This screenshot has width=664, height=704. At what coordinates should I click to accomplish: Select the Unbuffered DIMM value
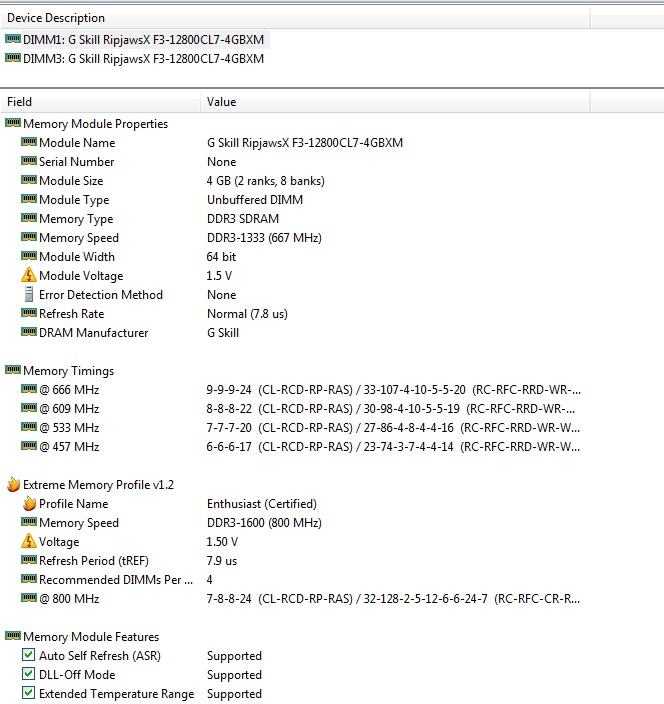click(x=255, y=200)
